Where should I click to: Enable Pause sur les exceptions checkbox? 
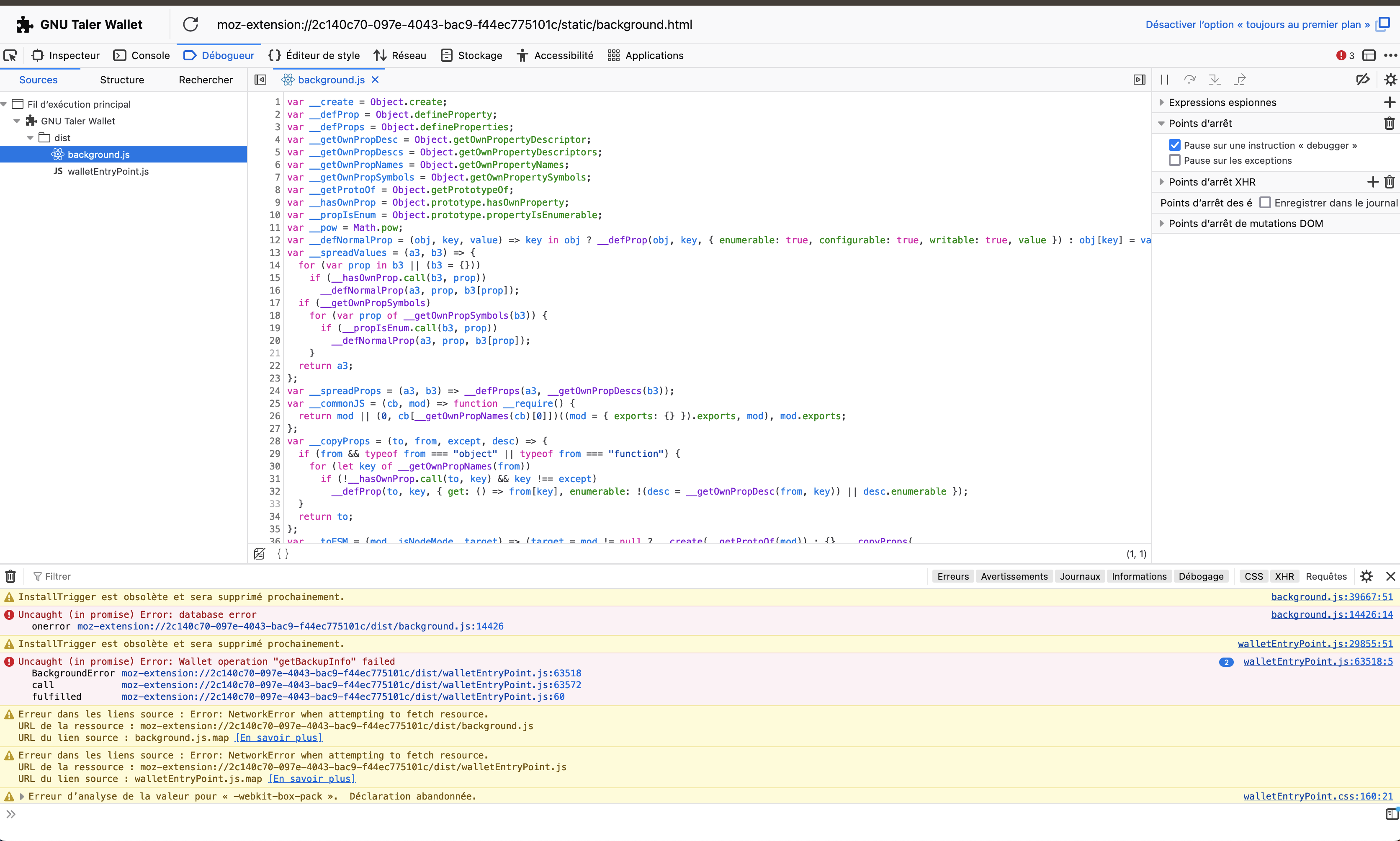point(1175,160)
